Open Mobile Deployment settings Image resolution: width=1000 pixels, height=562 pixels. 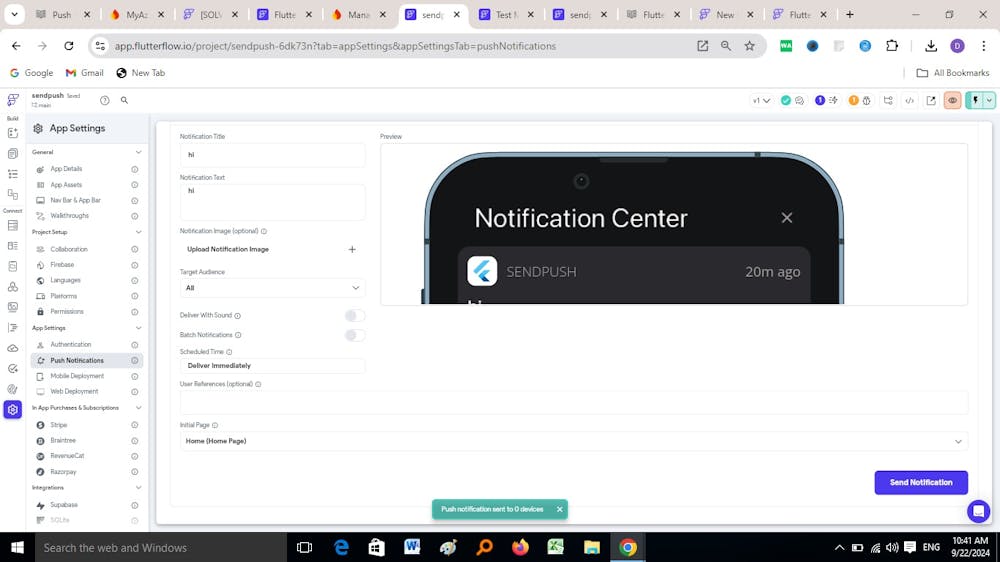pos(77,376)
